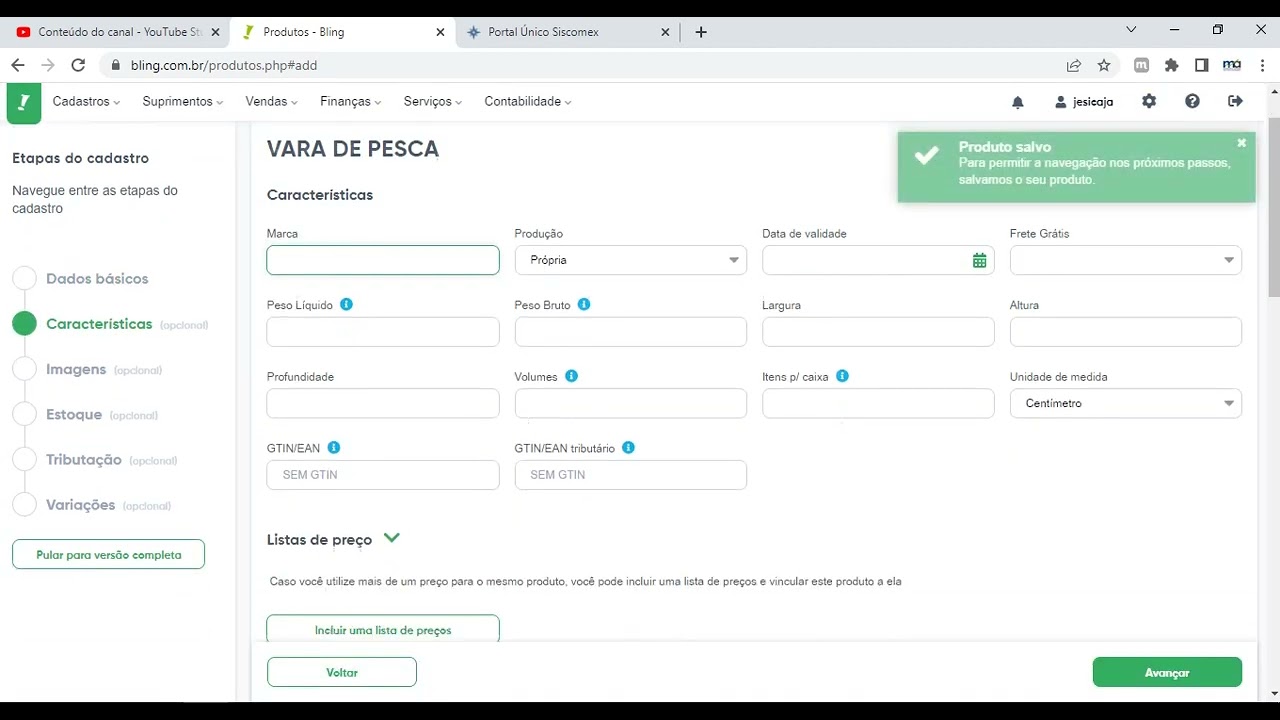The image size is (1280, 720).
Task: Show info for Volumes
Action: (x=571, y=376)
